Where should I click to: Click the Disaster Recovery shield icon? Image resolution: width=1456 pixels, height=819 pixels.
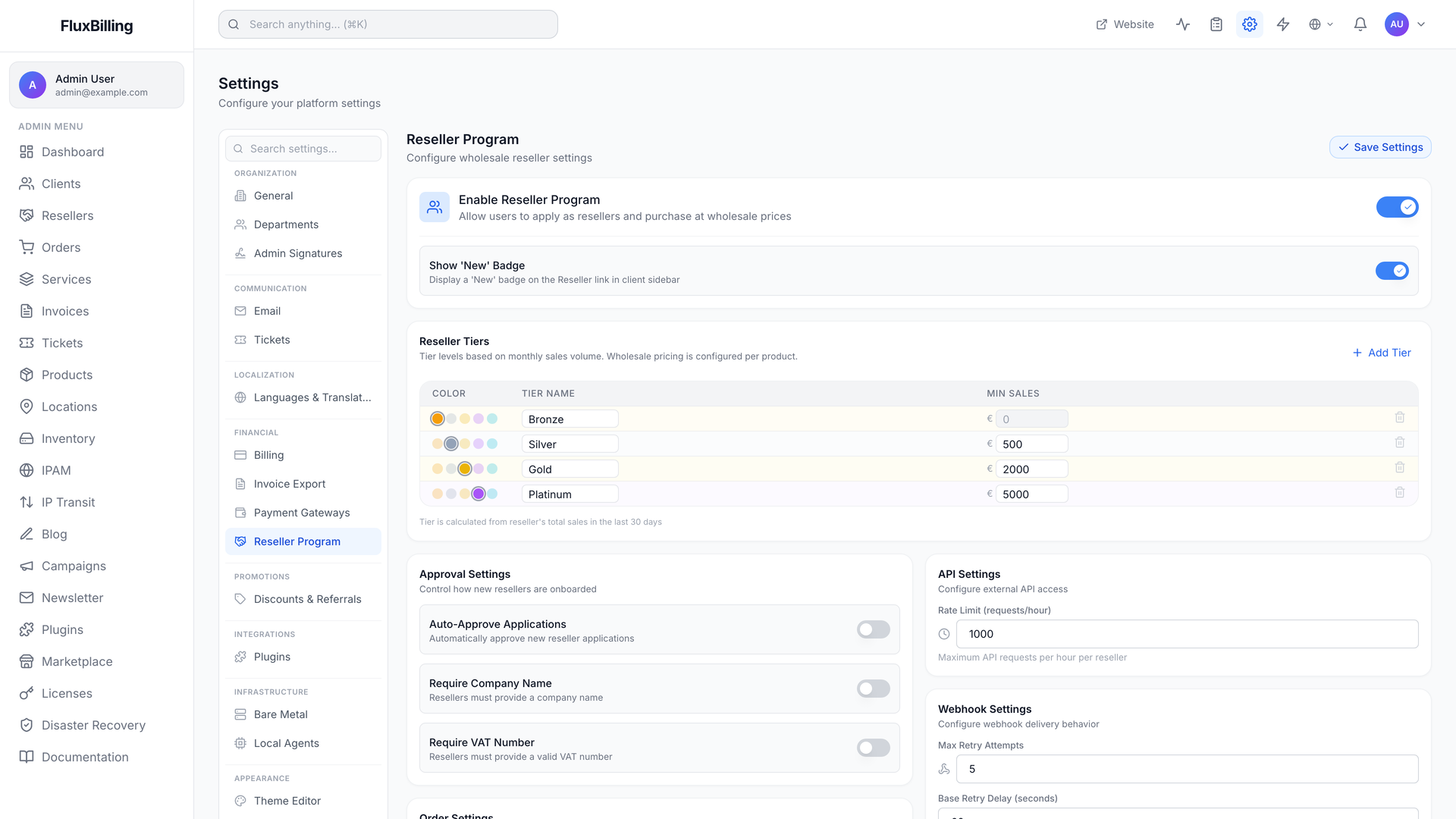pyautogui.click(x=27, y=725)
